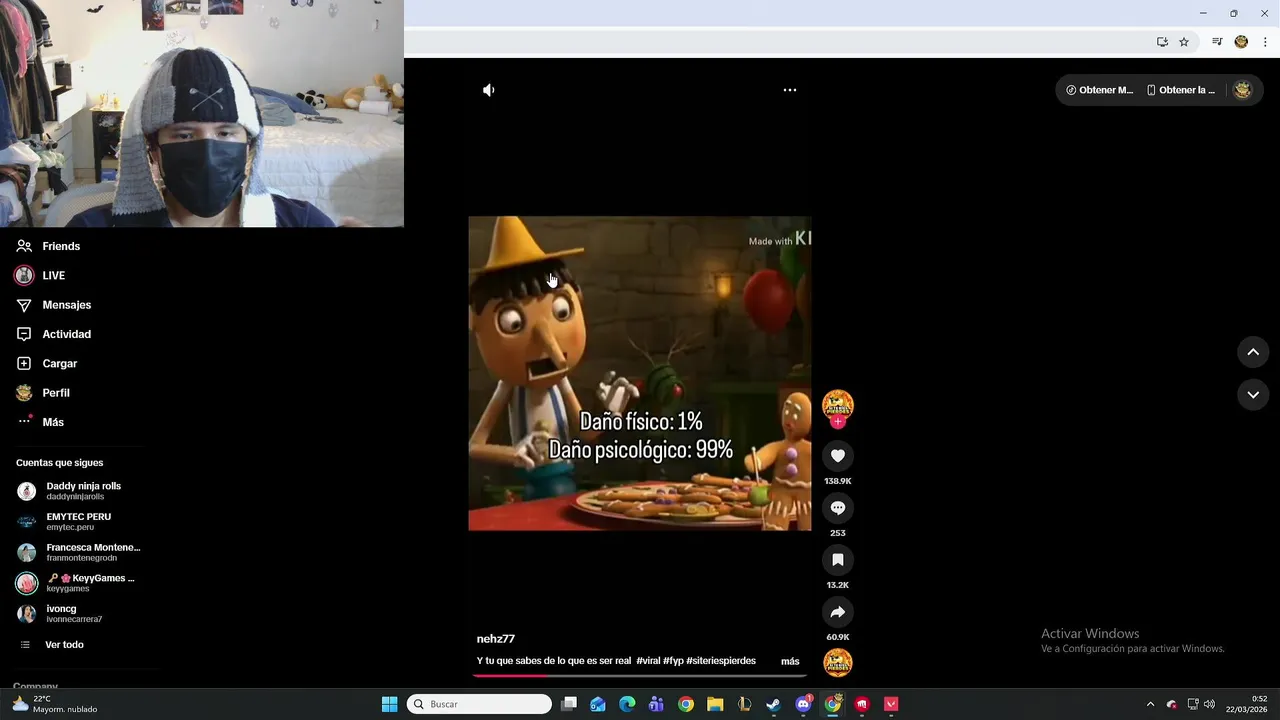Mute the TikTok video sound

tap(488, 90)
